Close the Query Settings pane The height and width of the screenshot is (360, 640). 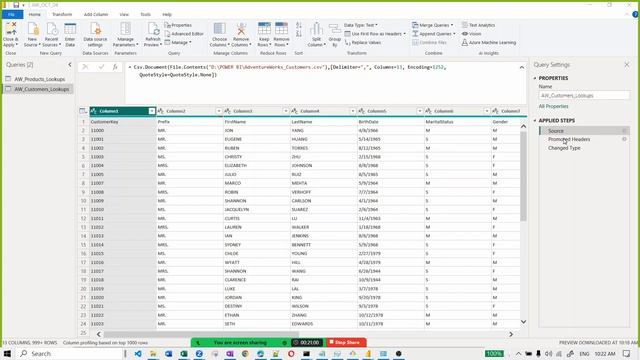point(627,65)
